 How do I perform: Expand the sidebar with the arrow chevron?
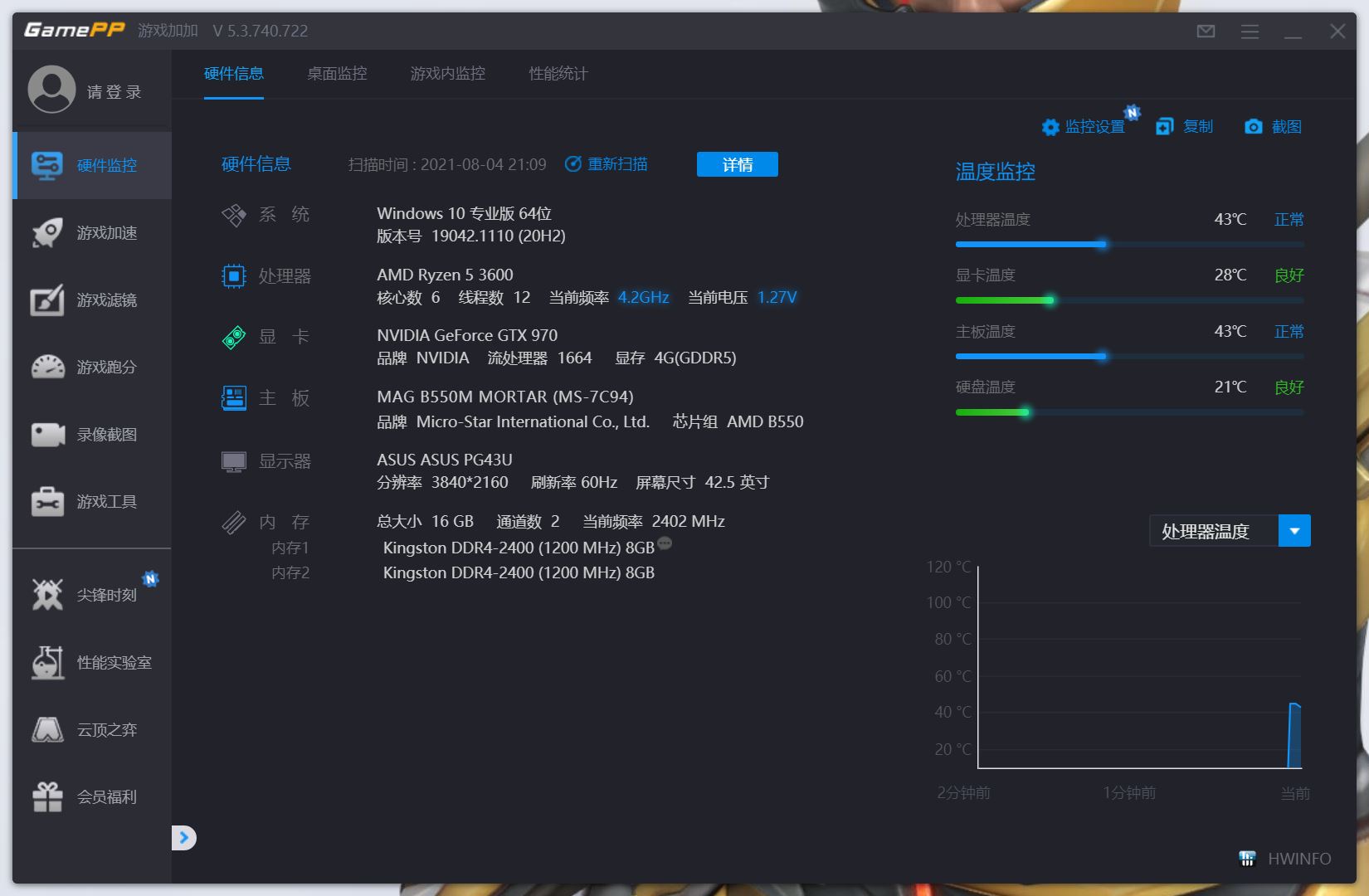click(x=184, y=838)
